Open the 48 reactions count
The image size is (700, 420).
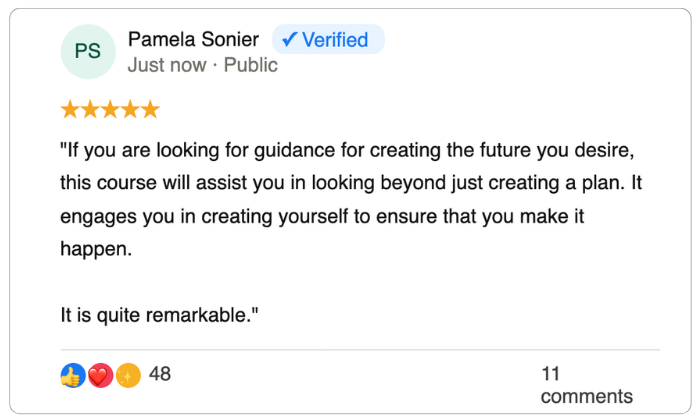coord(160,375)
